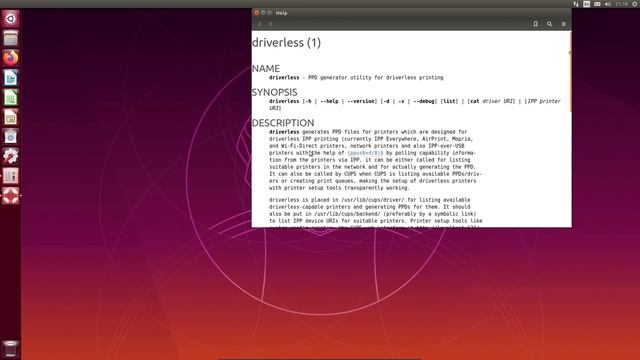Click the 'Help' title bar text
Screen dimensions: 640x360
click(x=281, y=13)
